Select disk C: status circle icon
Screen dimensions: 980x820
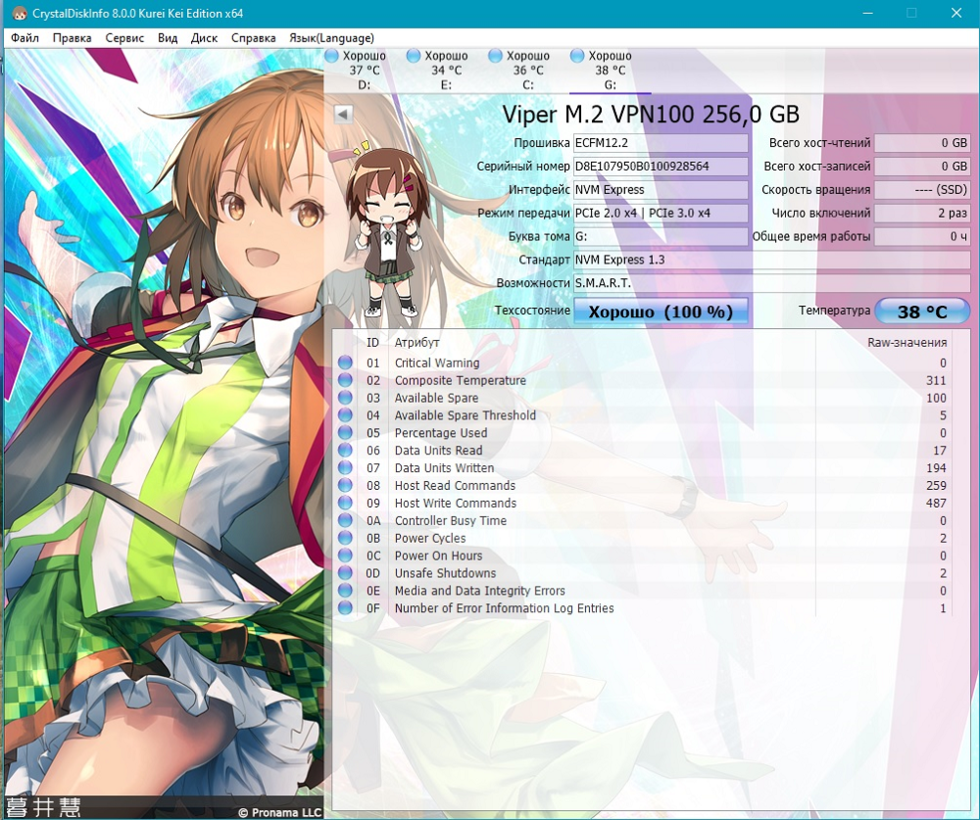(495, 56)
